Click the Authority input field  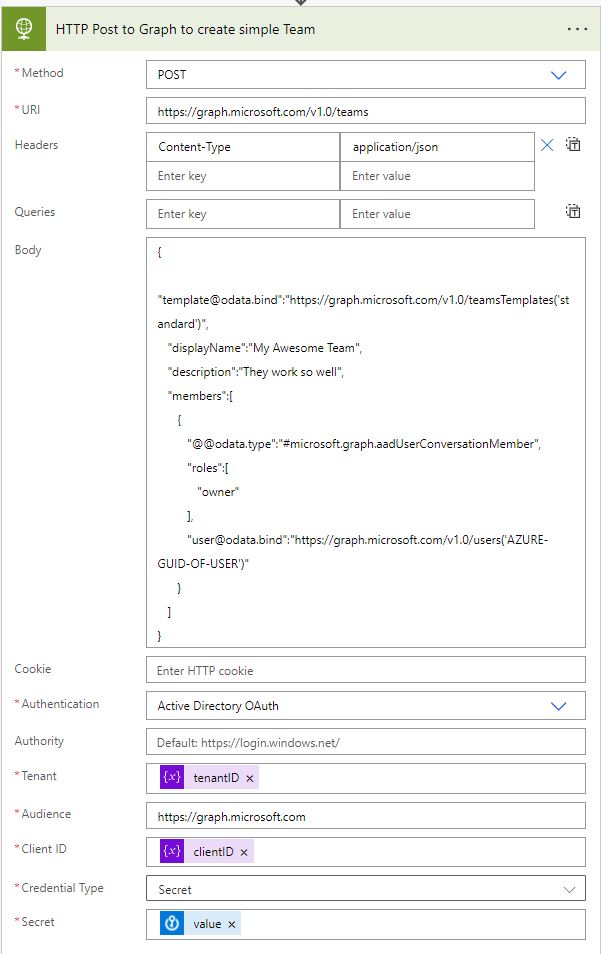(365, 743)
